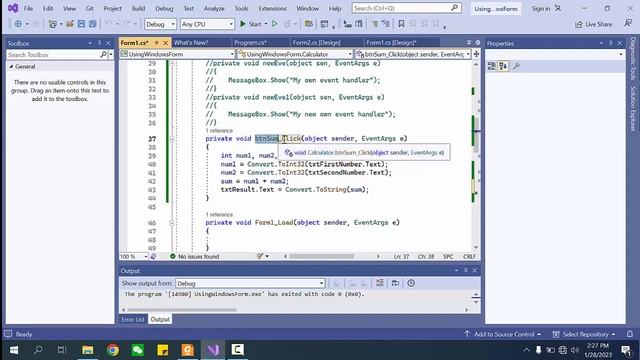Open the btnSum_Click member dropdown

413,54
